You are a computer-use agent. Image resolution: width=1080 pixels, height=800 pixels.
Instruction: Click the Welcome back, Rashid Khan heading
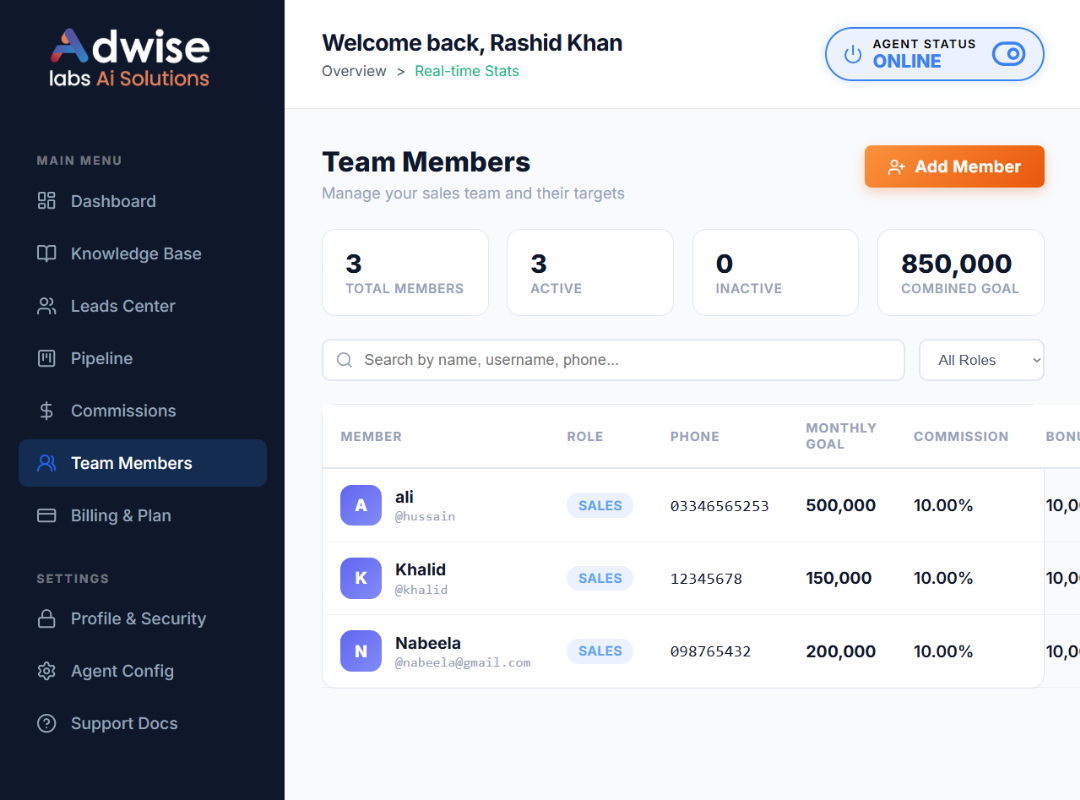pos(472,43)
